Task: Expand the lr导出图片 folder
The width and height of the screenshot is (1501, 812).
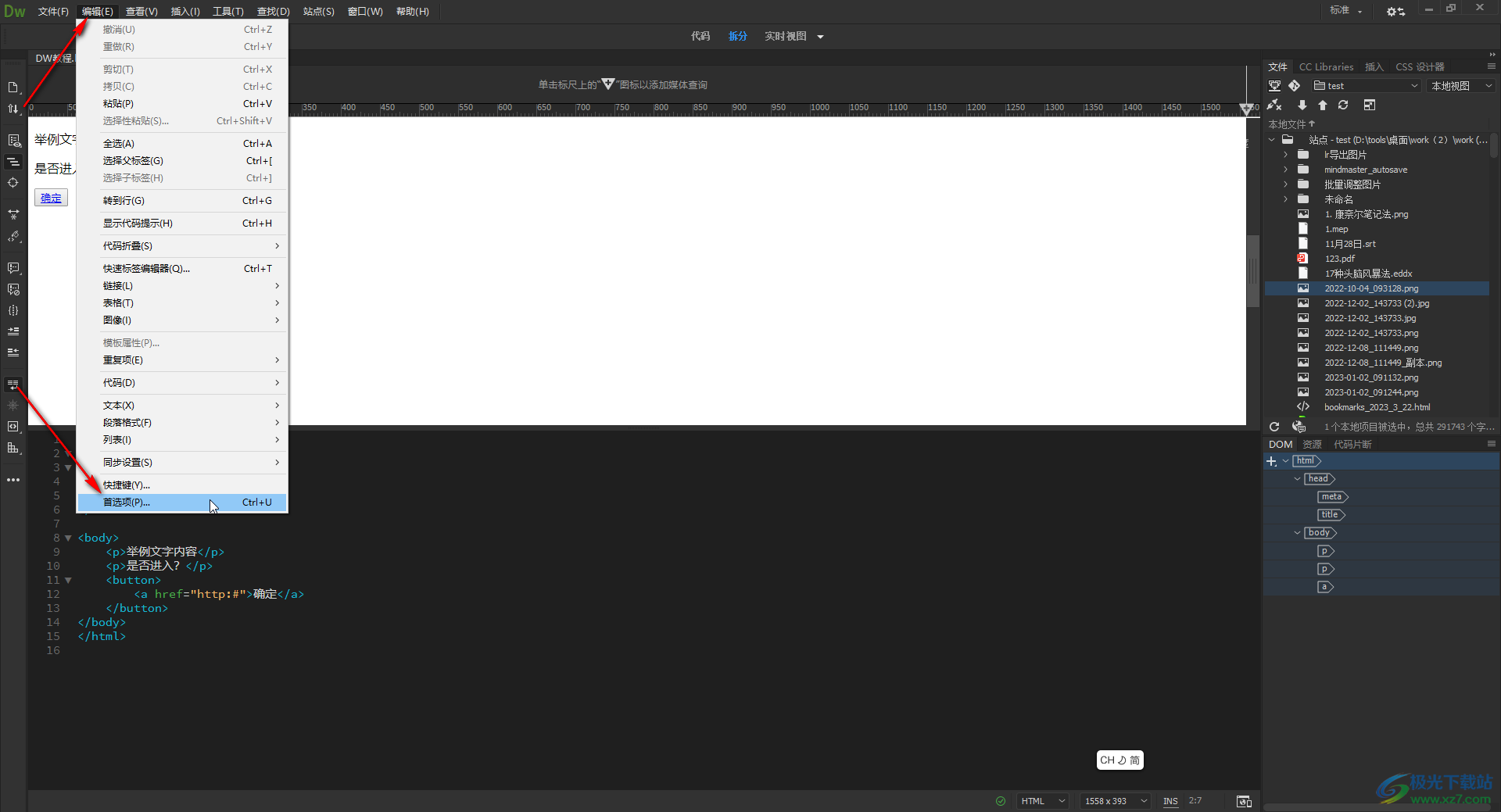Action: point(1285,155)
